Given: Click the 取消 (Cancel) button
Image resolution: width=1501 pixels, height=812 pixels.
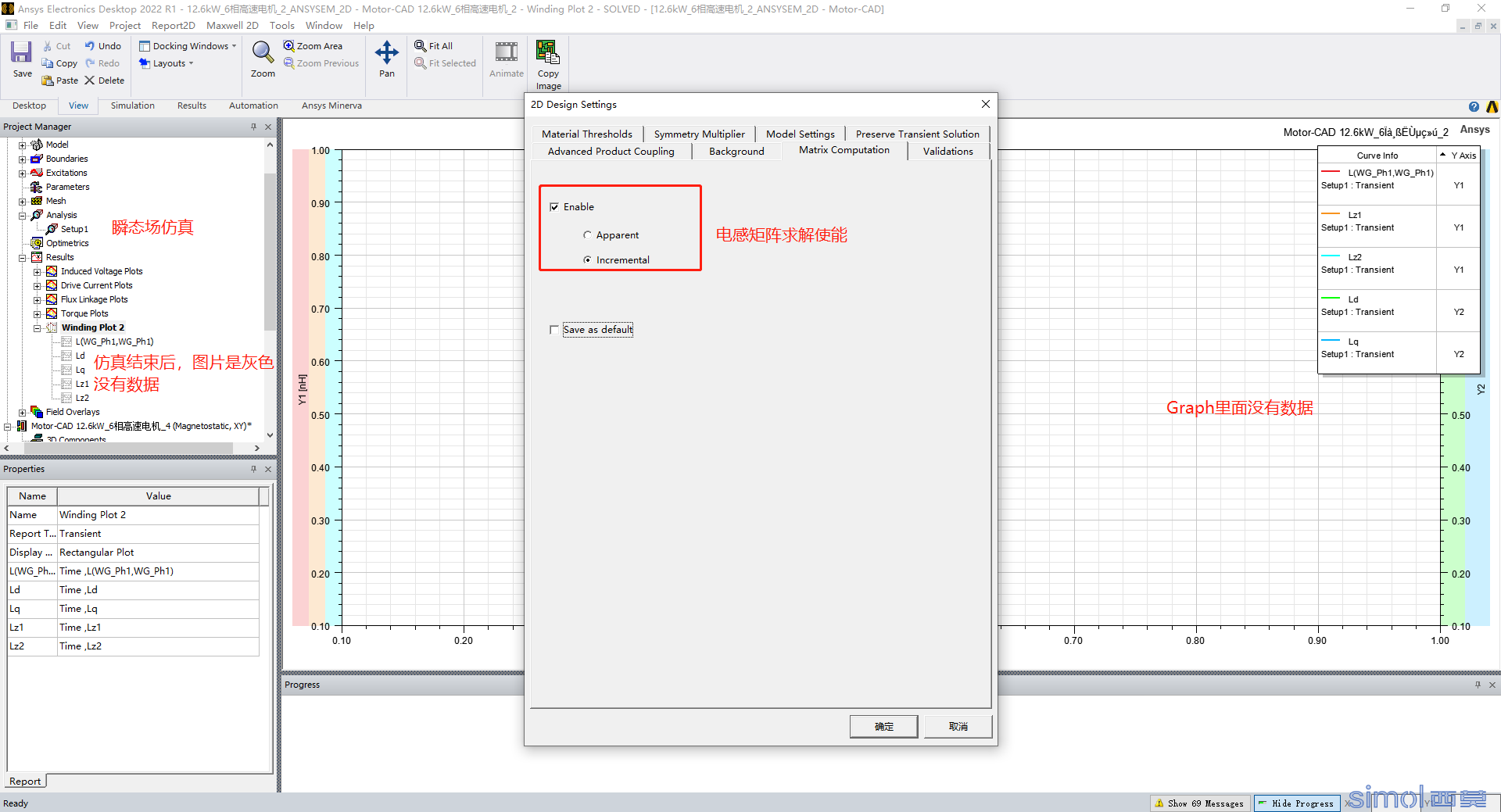Looking at the screenshot, I should tap(958, 727).
